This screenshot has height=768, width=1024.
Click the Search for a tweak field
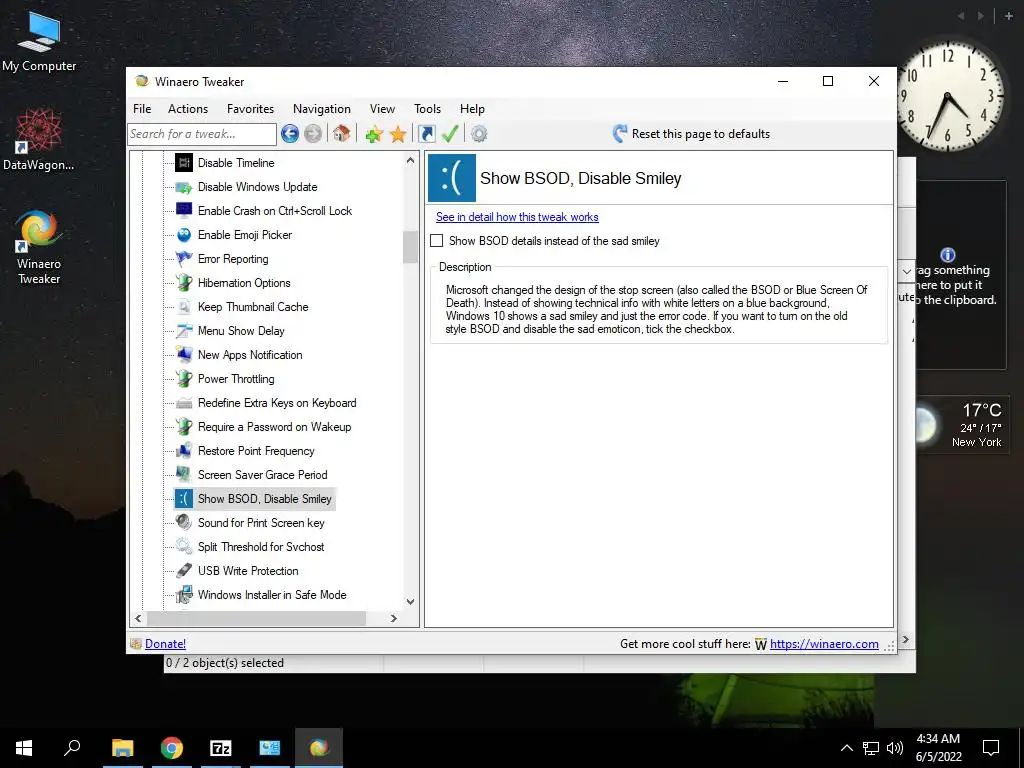tap(202, 134)
